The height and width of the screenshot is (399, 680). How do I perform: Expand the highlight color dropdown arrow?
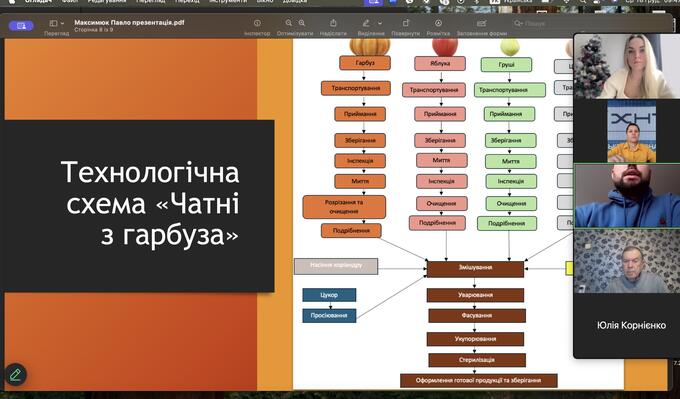380,23
